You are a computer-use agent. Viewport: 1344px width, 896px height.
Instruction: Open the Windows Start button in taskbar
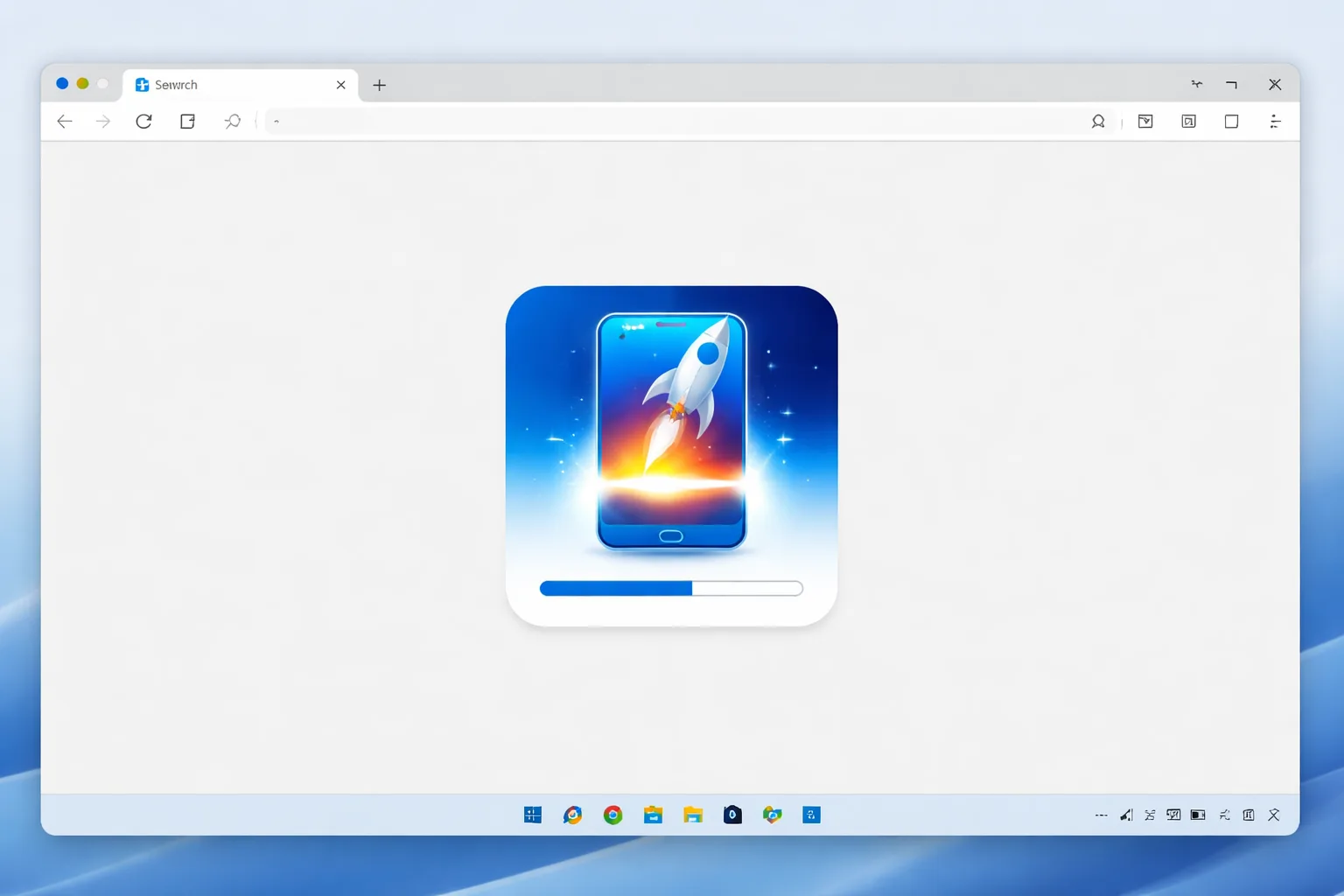[533, 815]
